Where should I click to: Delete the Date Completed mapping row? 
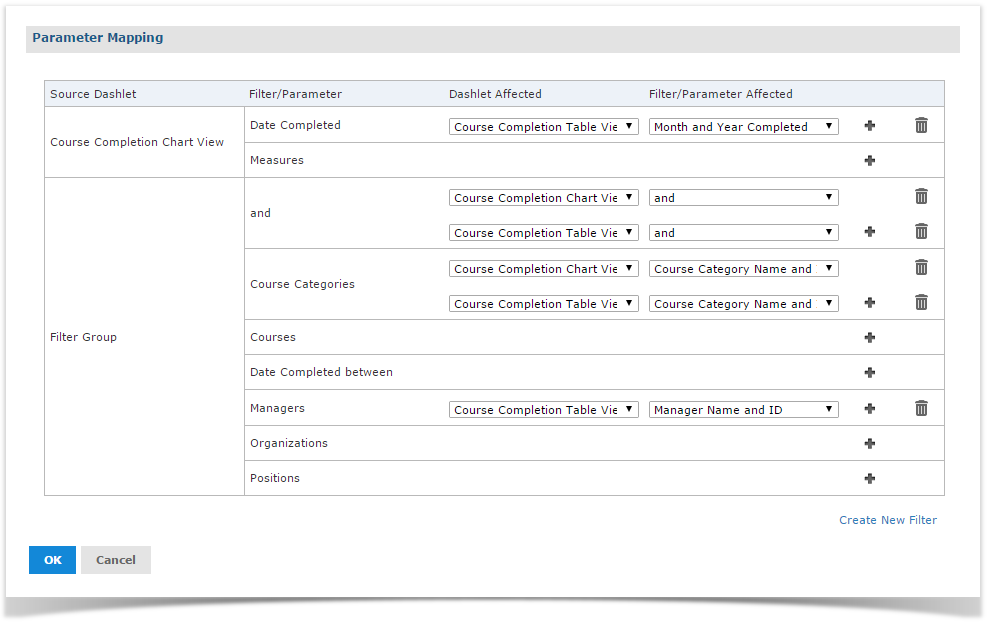(921, 126)
